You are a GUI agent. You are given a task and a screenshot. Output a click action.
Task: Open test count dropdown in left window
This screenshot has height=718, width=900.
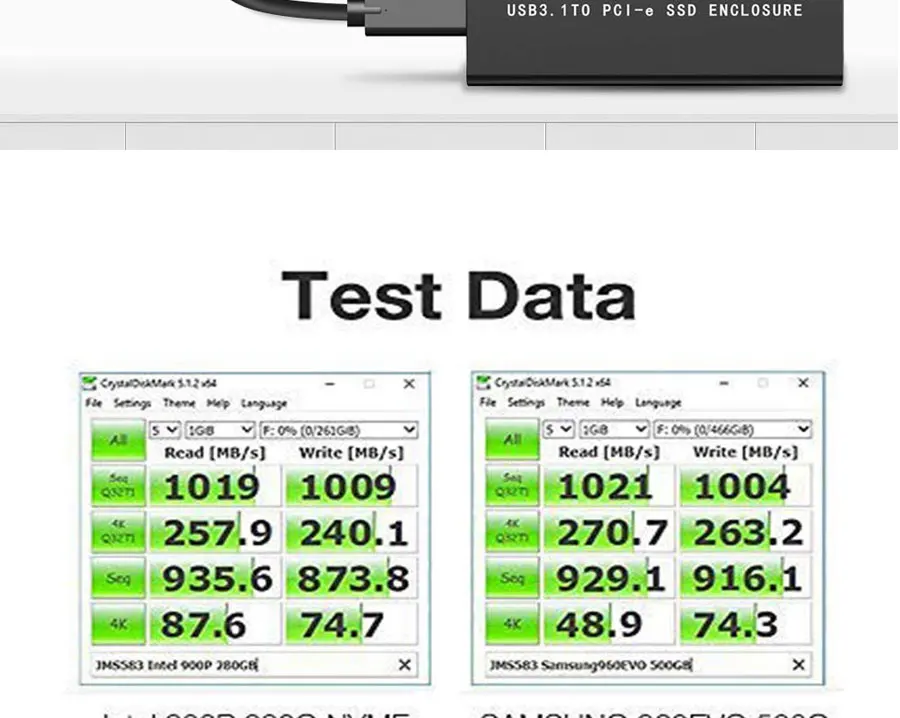click(165, 430)
